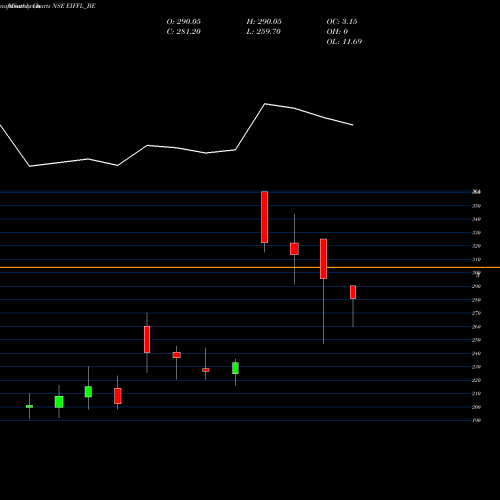The width and height of the screenshot is (500, 500).
Task: Select the tiny first green candle at 200
Action: 29,406
